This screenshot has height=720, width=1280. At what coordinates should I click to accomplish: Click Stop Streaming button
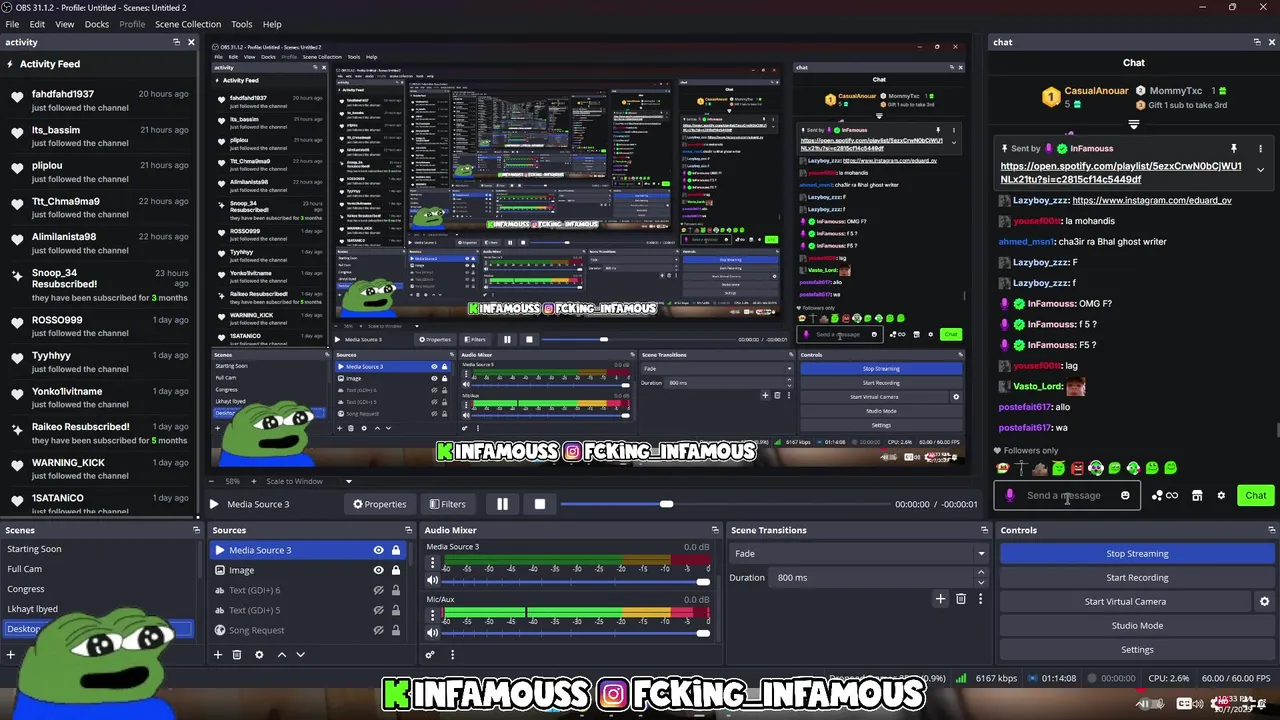click(1137, 553)
